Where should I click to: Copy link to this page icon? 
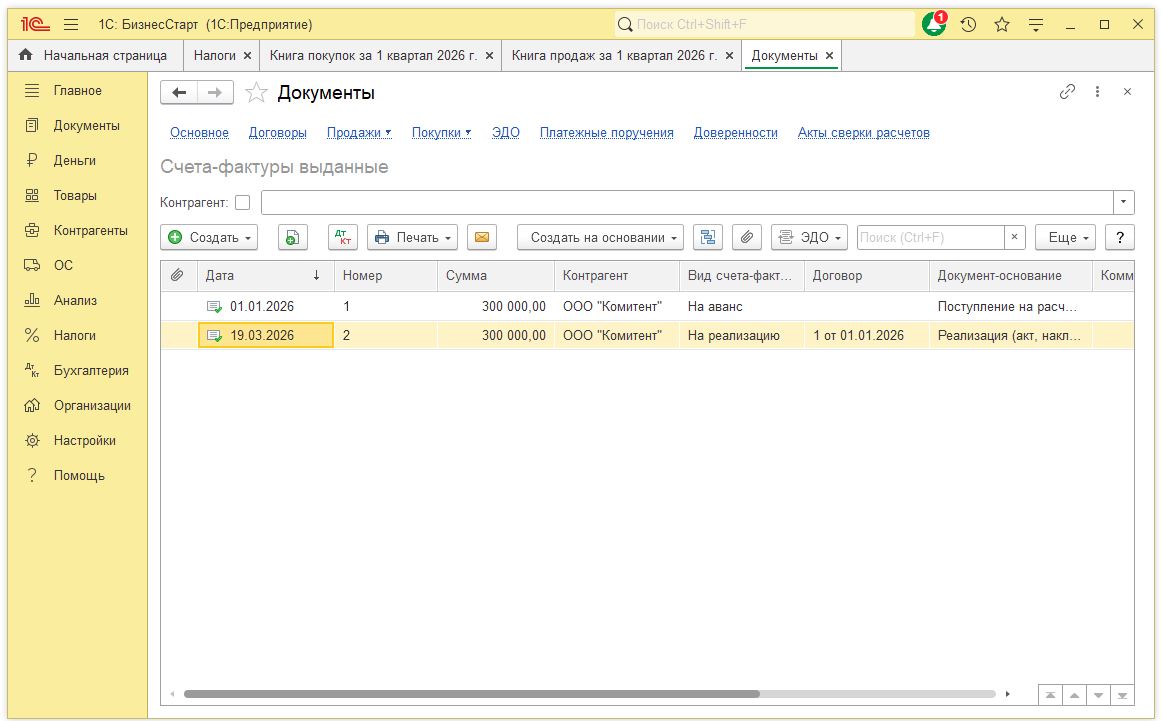click(x=1068, y=92)
